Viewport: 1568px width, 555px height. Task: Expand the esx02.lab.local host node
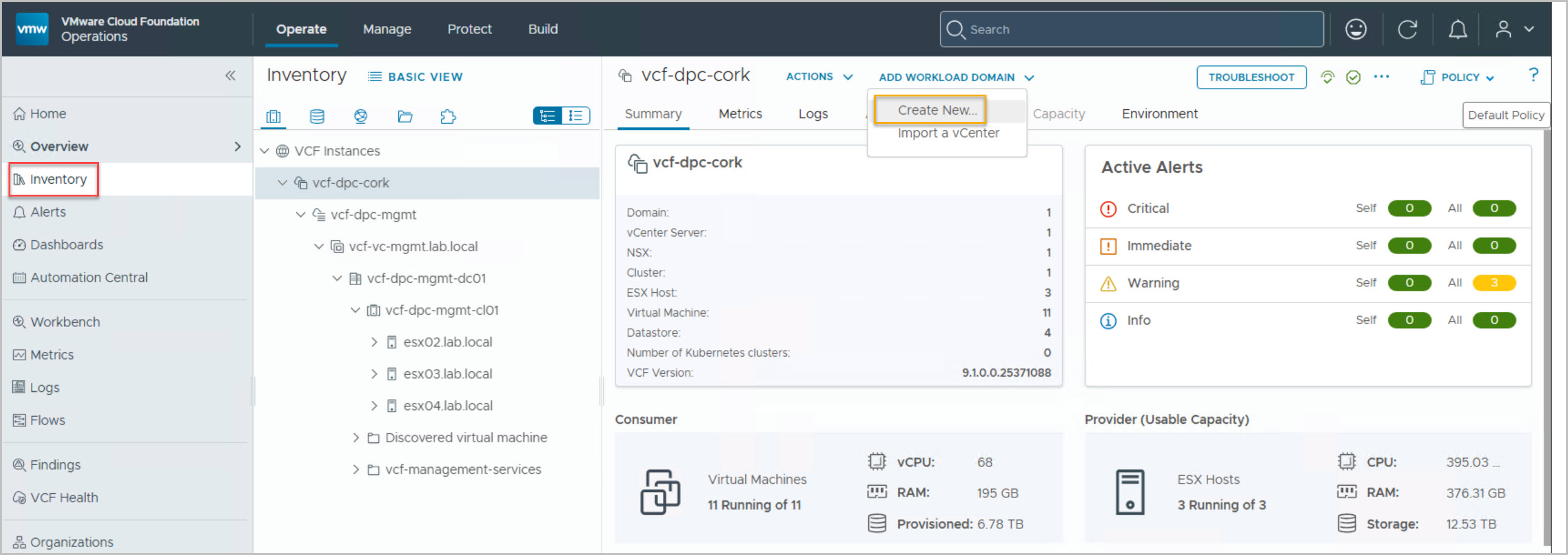374,342
